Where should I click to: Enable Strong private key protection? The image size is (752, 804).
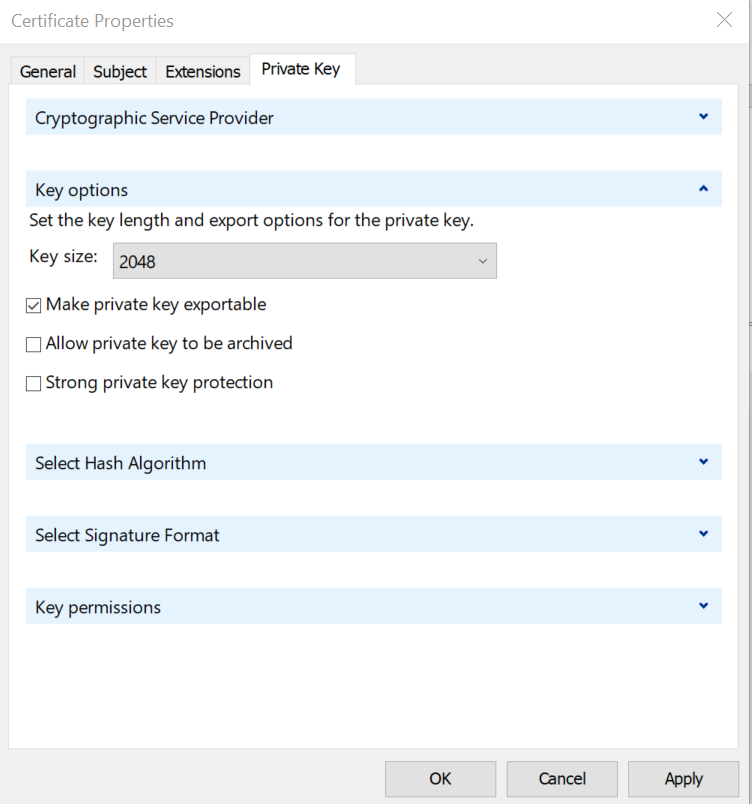(33, 382)
